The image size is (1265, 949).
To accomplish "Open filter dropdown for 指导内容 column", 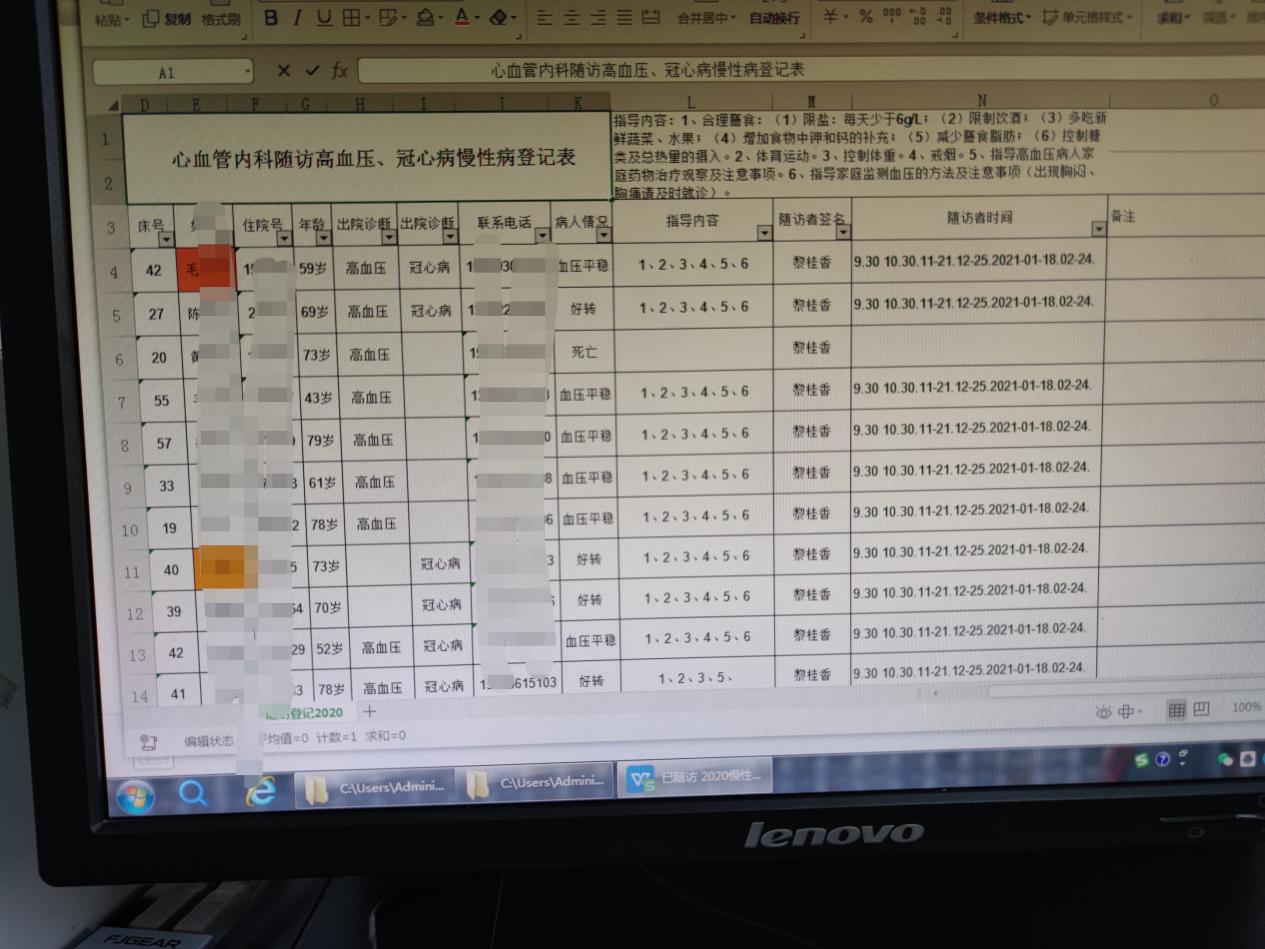I will (x=764, y=234).
